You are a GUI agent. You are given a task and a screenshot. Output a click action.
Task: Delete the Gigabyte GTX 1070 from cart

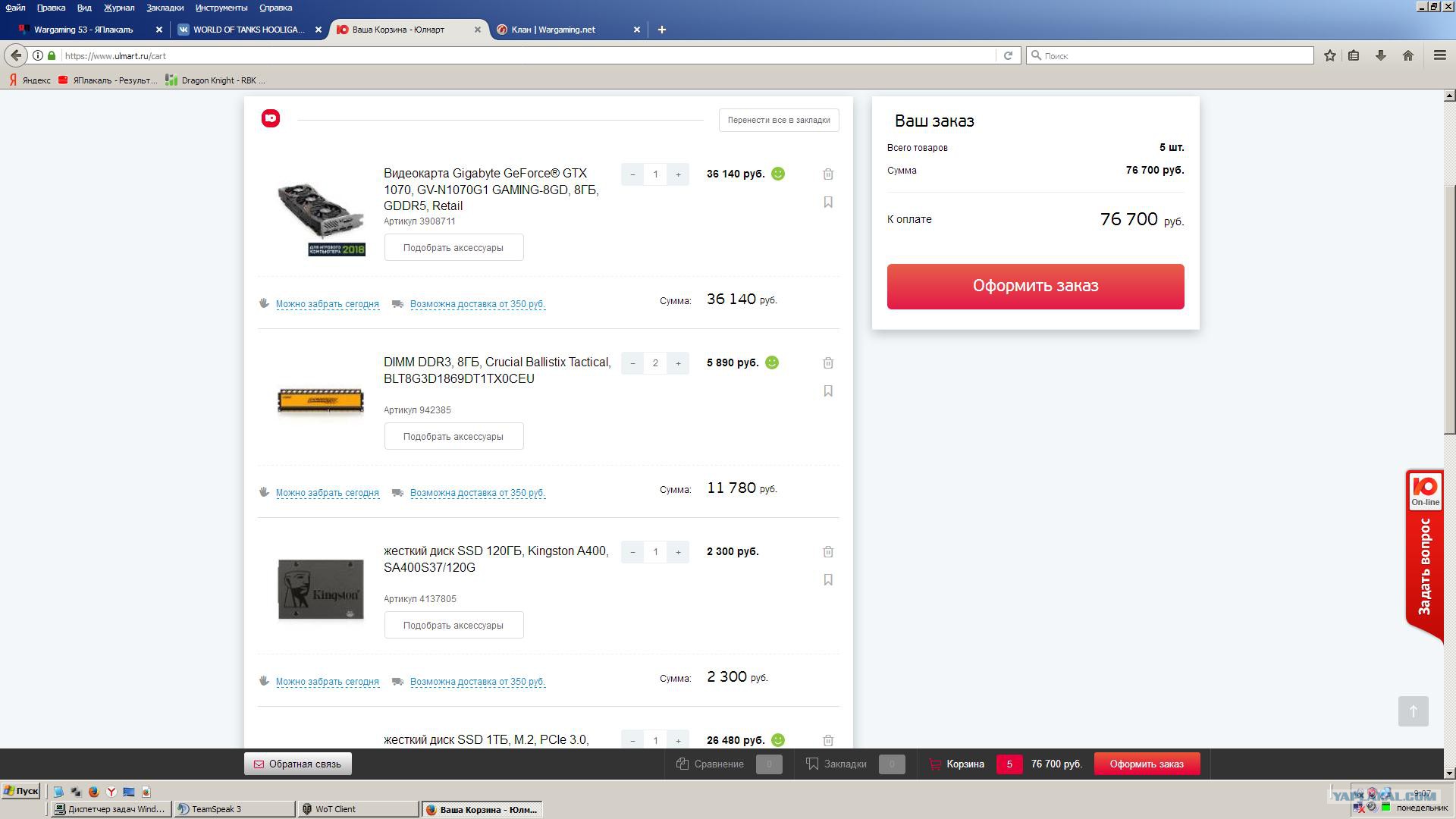[828, 174]
